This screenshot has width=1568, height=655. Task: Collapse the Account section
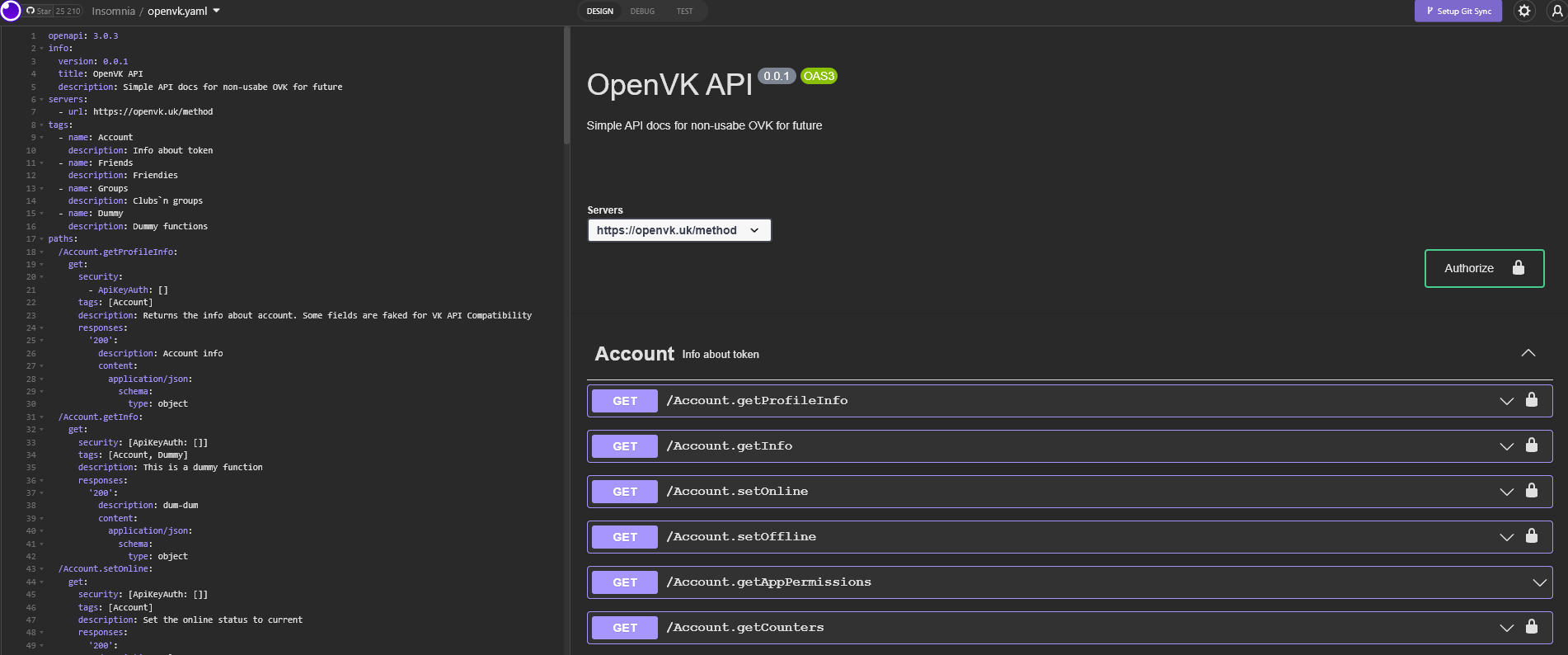(x=1528, y=353)
